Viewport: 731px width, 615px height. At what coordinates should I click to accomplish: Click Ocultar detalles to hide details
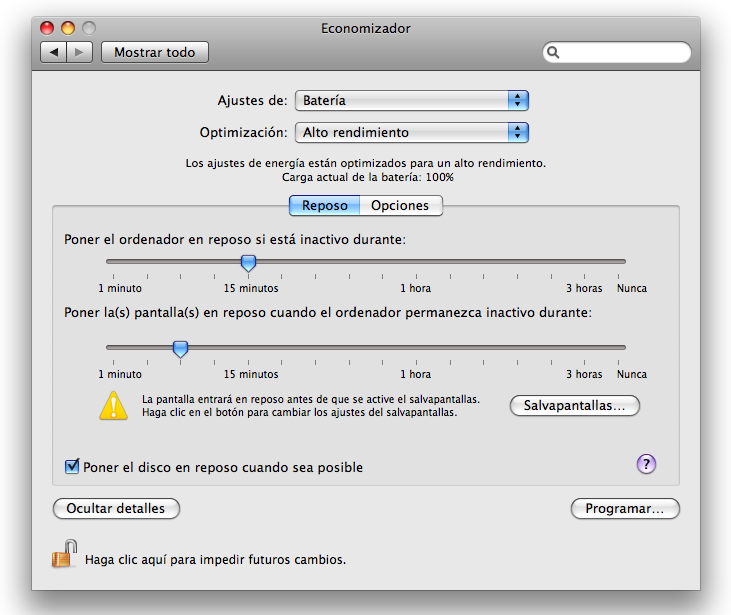coord(116,509)
